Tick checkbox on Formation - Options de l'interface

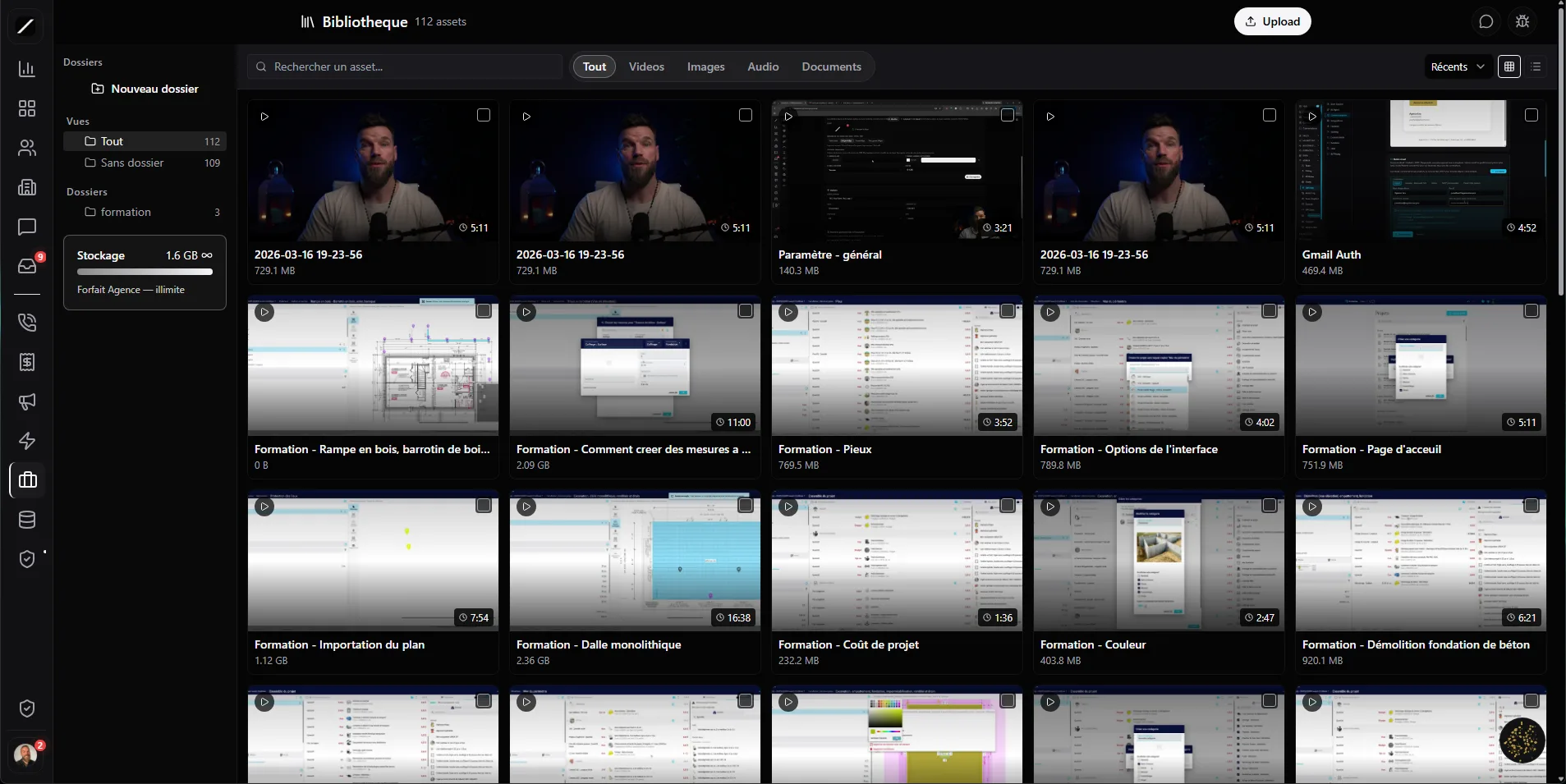click(x=1270, y=310)
